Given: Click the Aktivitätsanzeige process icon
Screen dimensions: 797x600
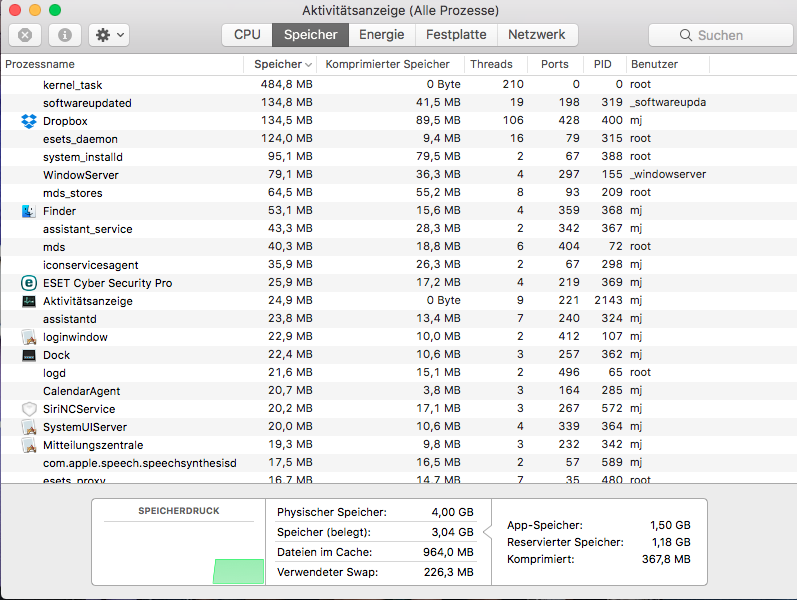Looking at the screenshot, I should 29,301.
